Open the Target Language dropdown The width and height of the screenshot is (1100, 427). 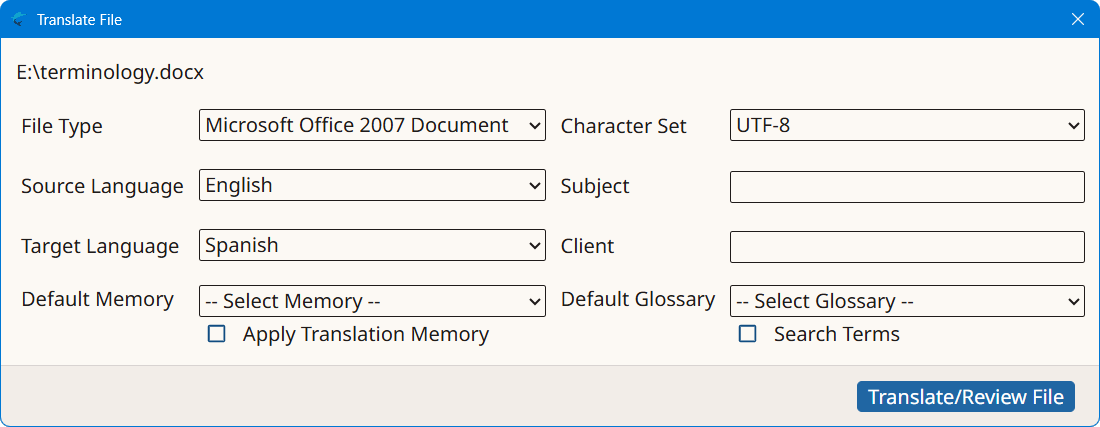[x=372, y=245]
